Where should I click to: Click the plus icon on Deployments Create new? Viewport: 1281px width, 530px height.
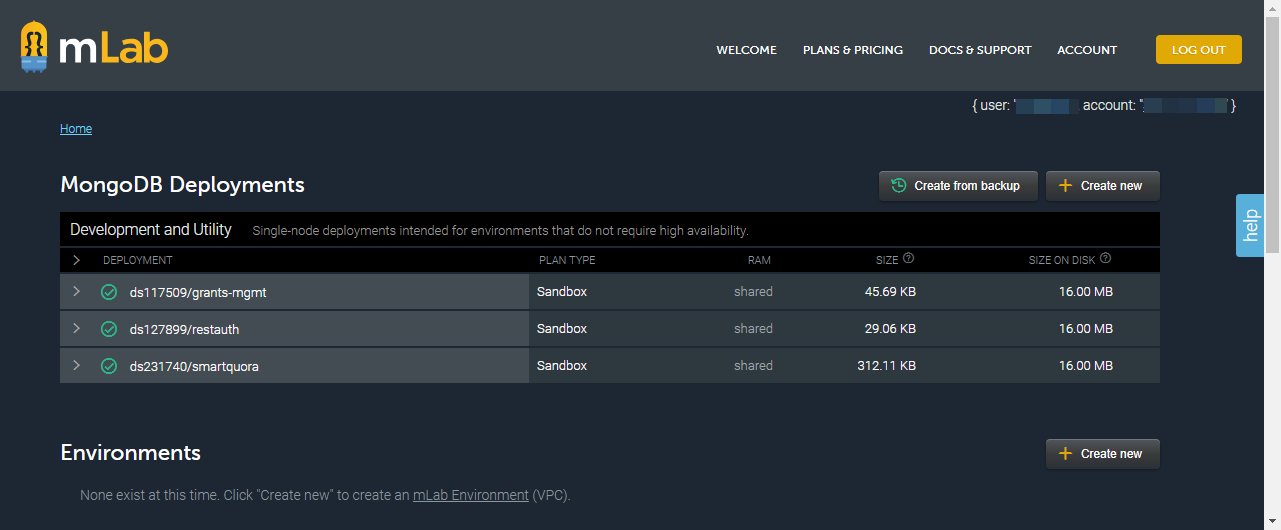pyautogui.click(x=1065, y=185)
